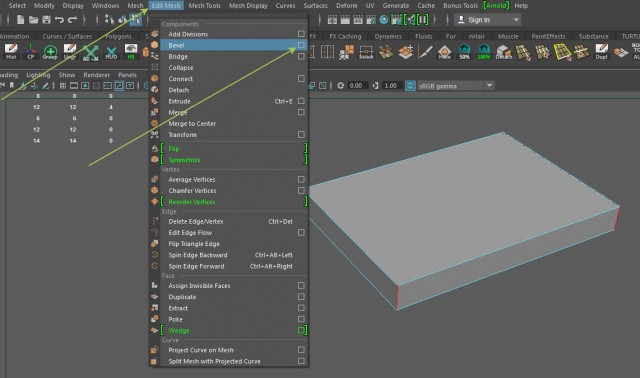
Task: Click the HS shelf icon
Action: (x=131, y=51)
